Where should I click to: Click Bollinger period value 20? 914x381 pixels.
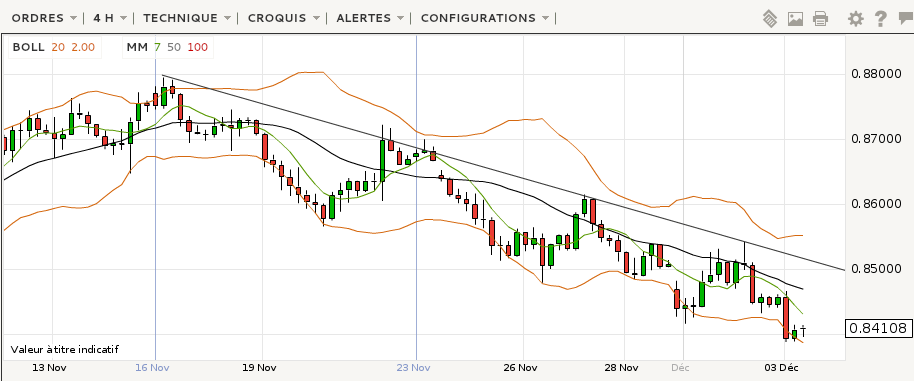click(58, 47)
